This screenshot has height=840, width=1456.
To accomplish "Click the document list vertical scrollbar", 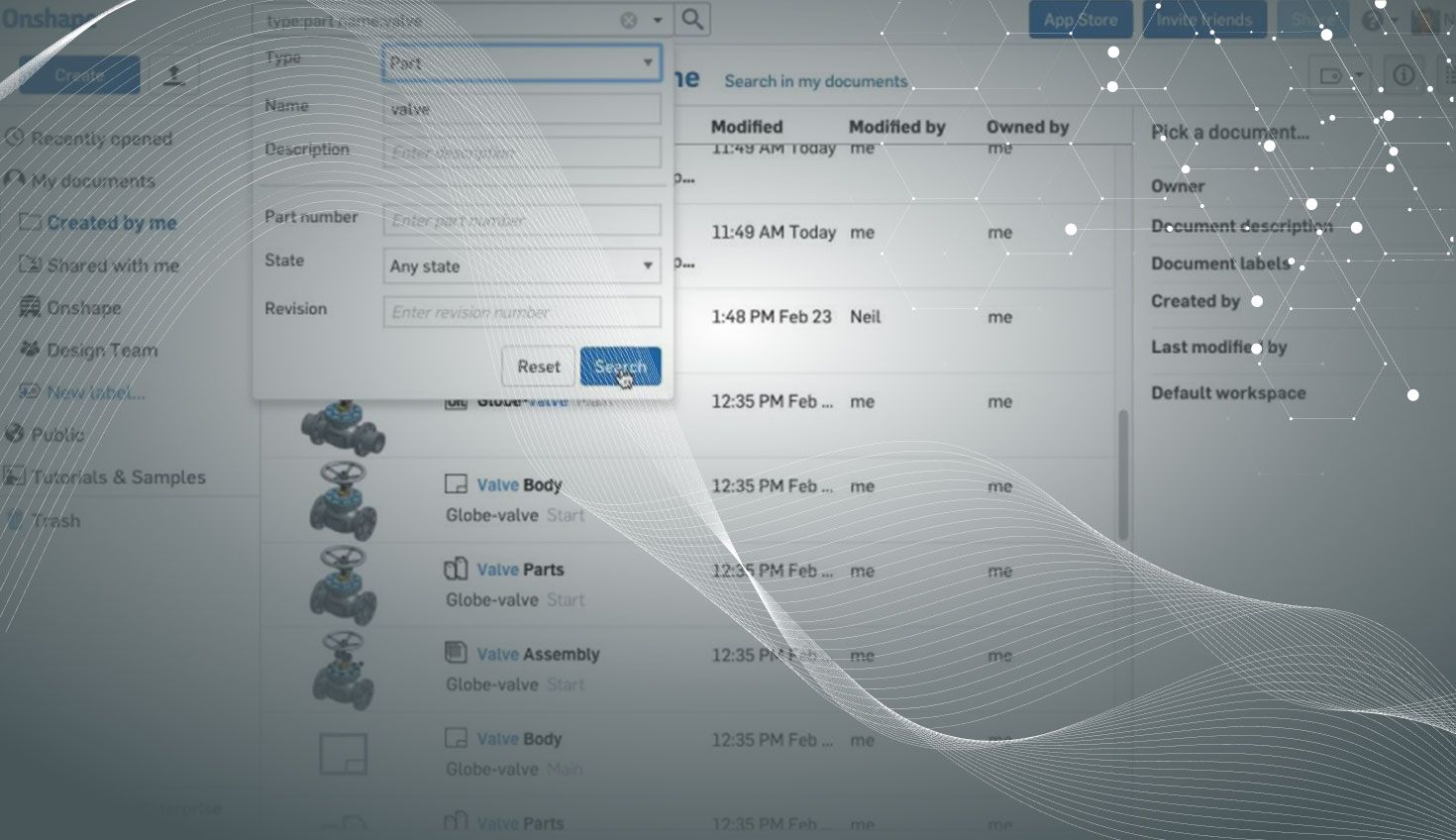I will point(1123,475).
